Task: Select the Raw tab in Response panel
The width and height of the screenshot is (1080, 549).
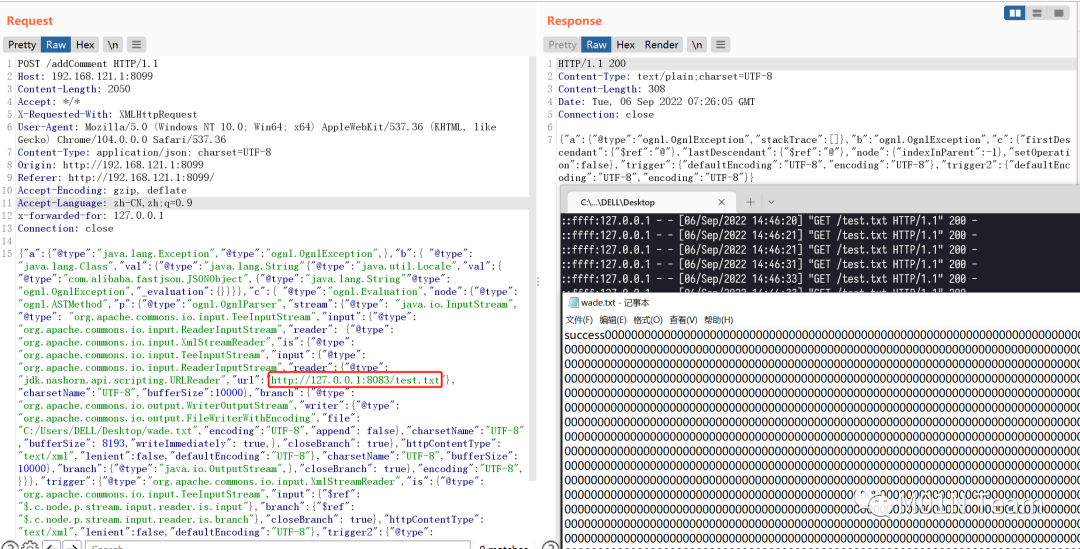Action: point(596,45)
